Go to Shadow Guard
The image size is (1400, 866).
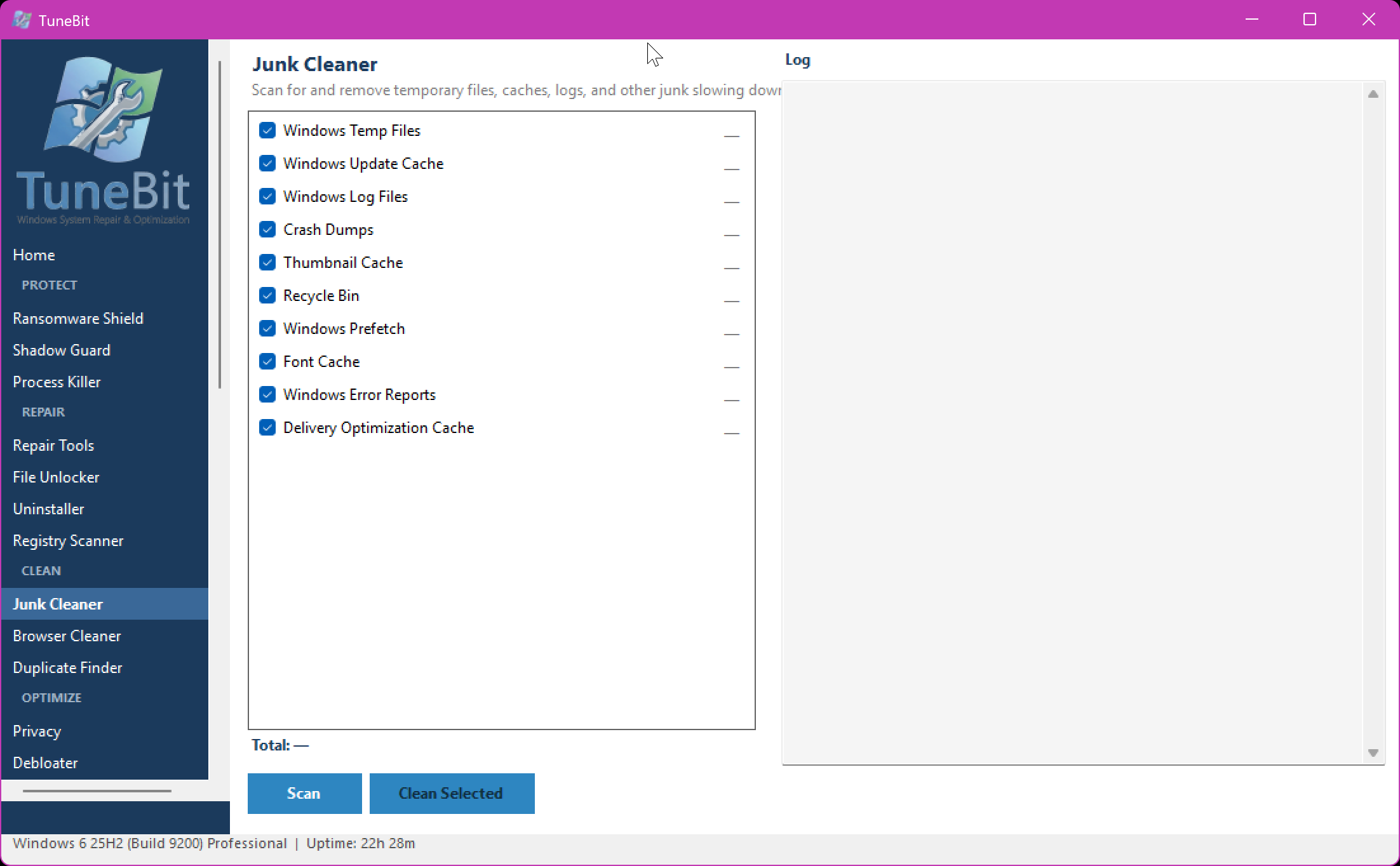click(x=105, y=350)
